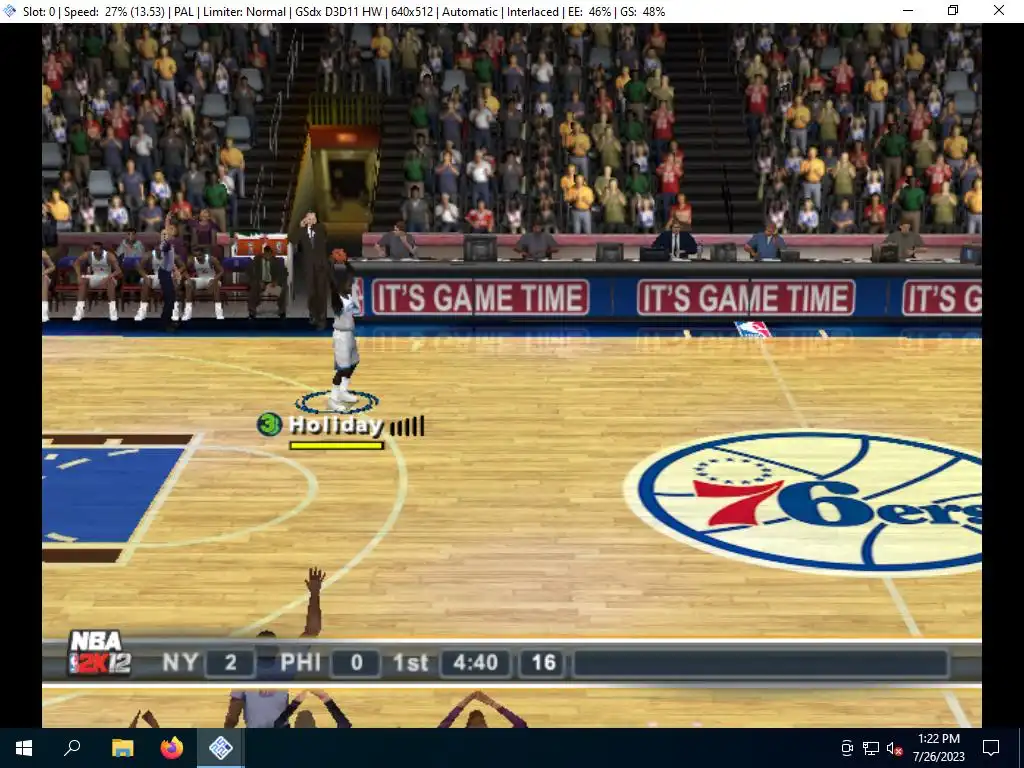The width and height of the screenshot is (1024, 768).
Task: Open the network status tray icon
Action: coord(871,748)
